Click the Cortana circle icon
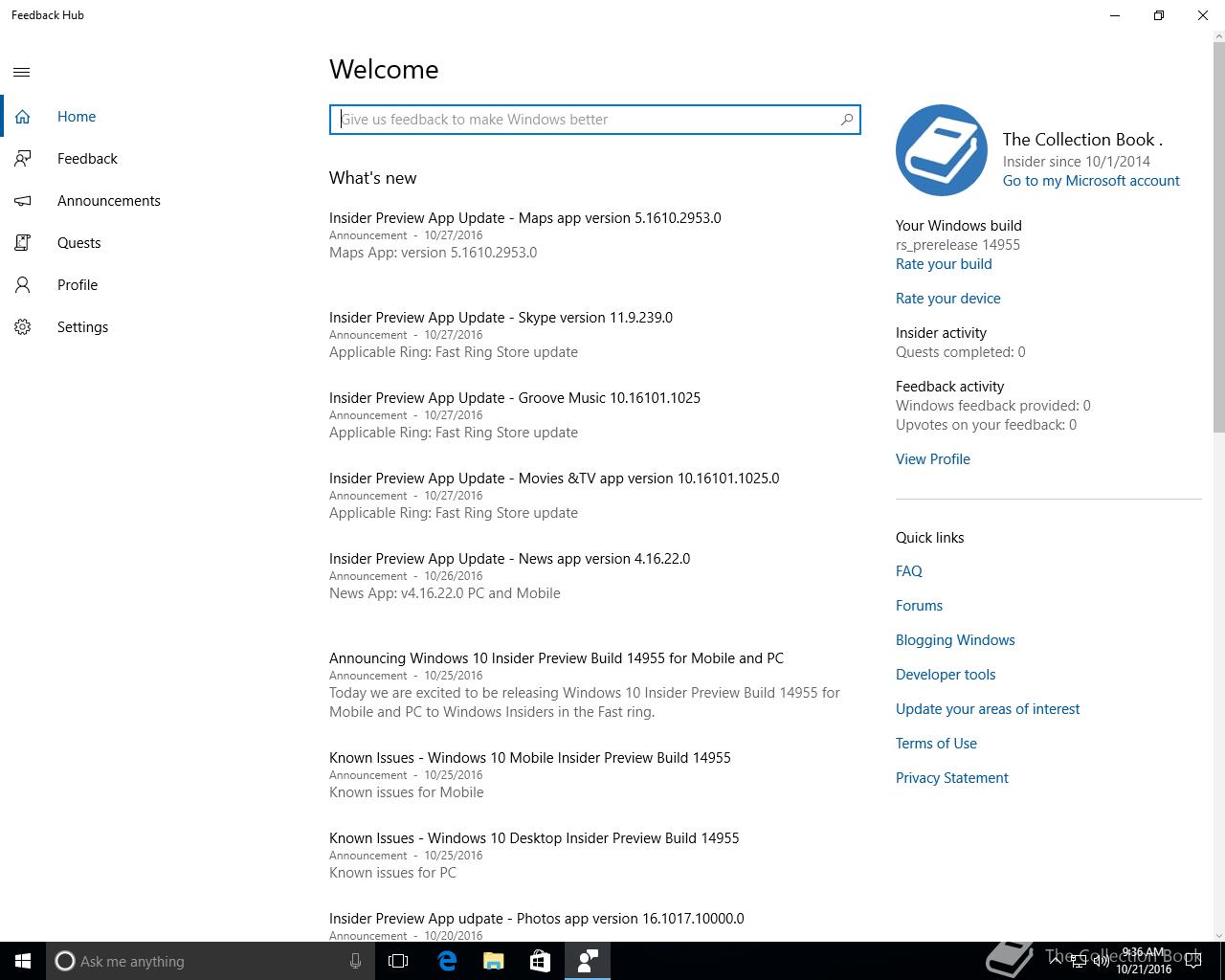The height and width of the screenshot is (980, 1225). pyautogui.click(x=65, y=961)
